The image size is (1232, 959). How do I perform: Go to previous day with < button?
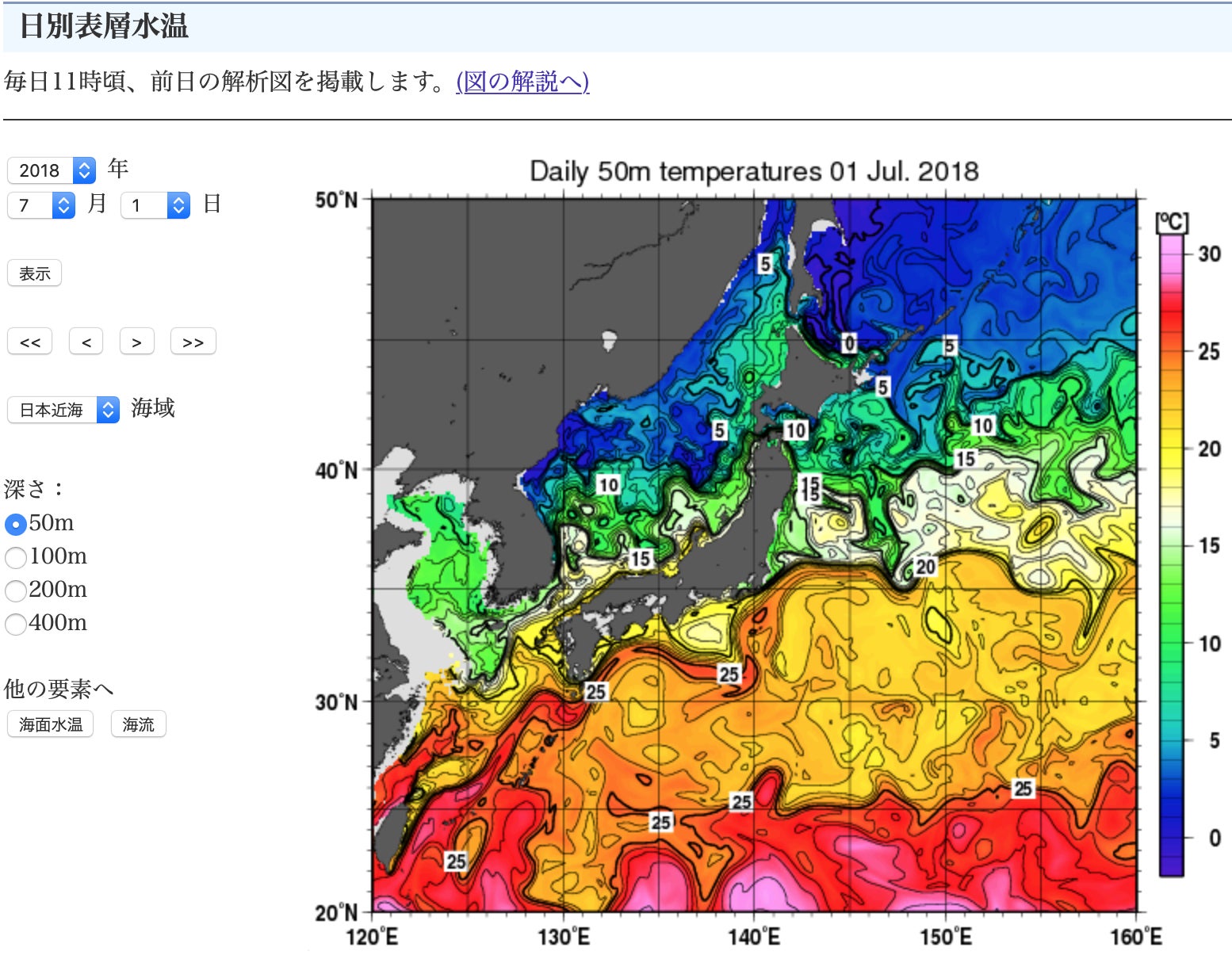pos(86,342)
